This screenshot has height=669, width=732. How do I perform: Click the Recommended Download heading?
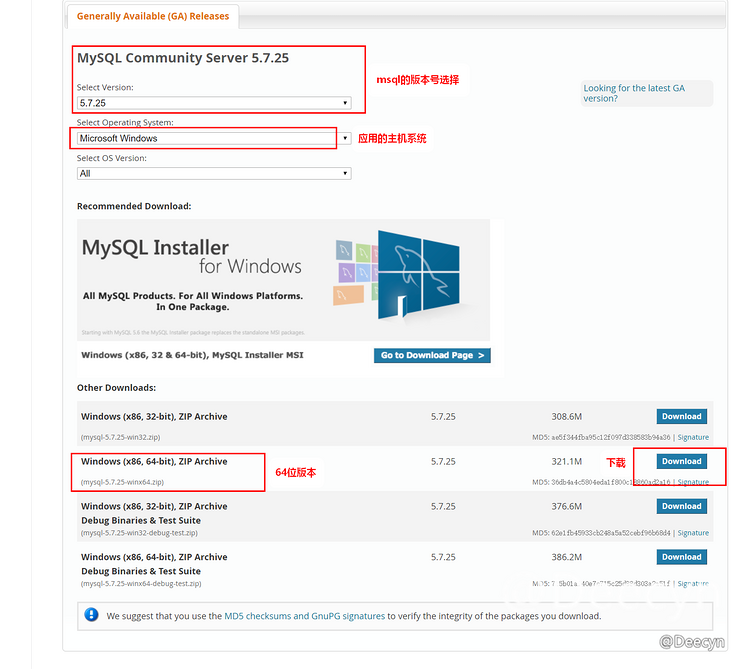[134, 206]
